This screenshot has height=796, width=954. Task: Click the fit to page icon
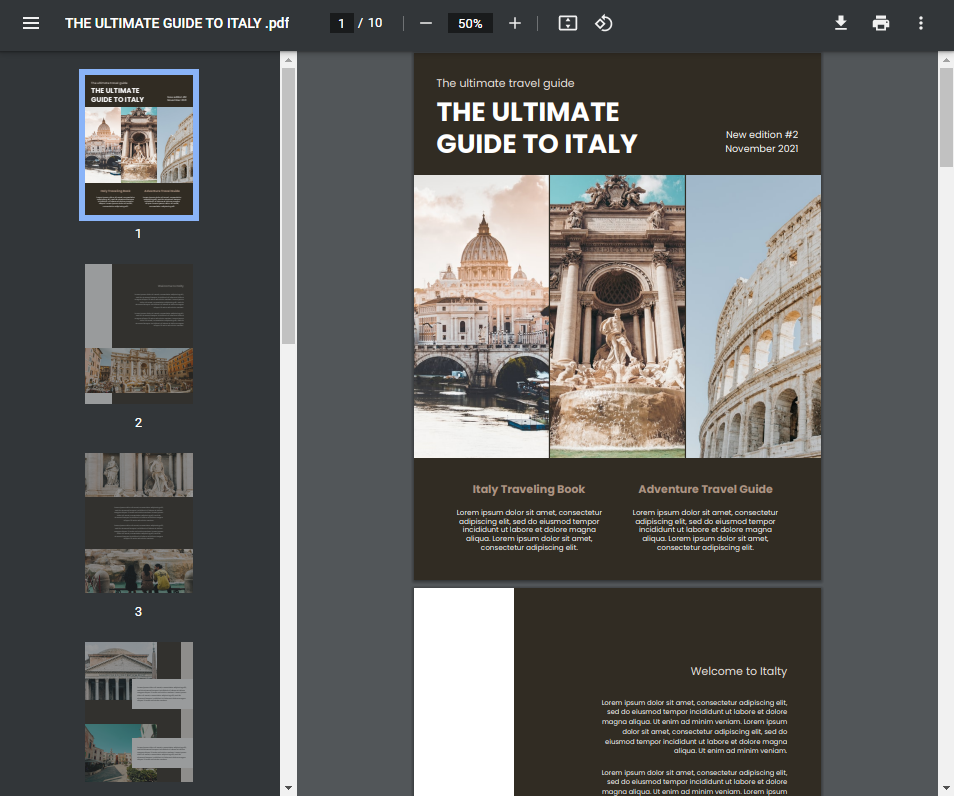click(x=568, y=23)
